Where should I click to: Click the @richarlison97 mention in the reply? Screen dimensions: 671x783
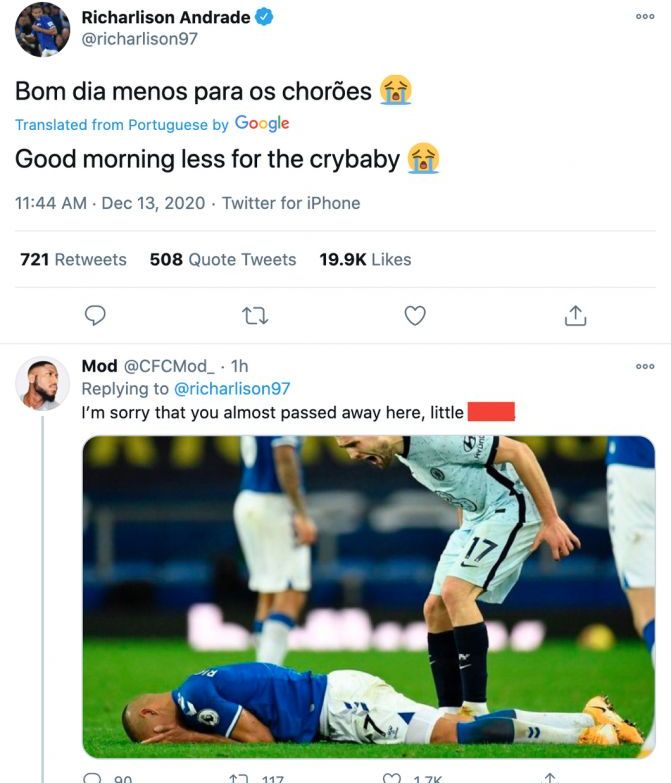pos(232,388)
